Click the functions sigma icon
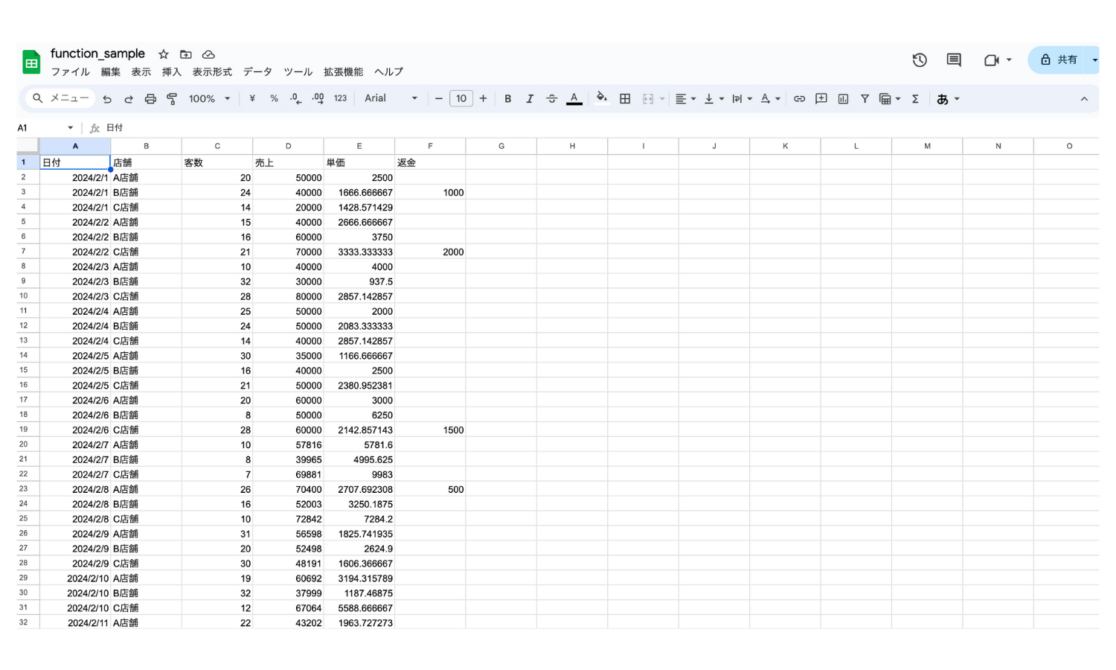1116x670 pixels. click(x=915, y=99)
